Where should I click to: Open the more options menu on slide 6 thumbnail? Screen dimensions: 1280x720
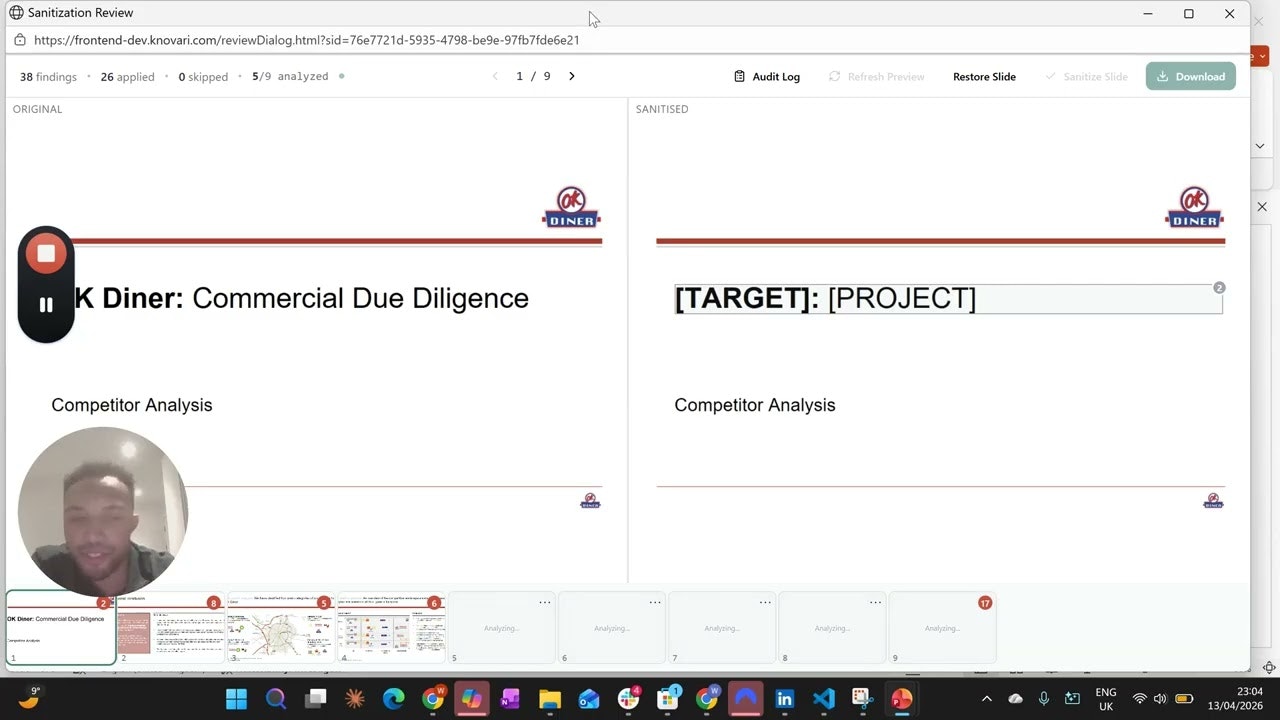pyautogui.click(x=655, y=602)
